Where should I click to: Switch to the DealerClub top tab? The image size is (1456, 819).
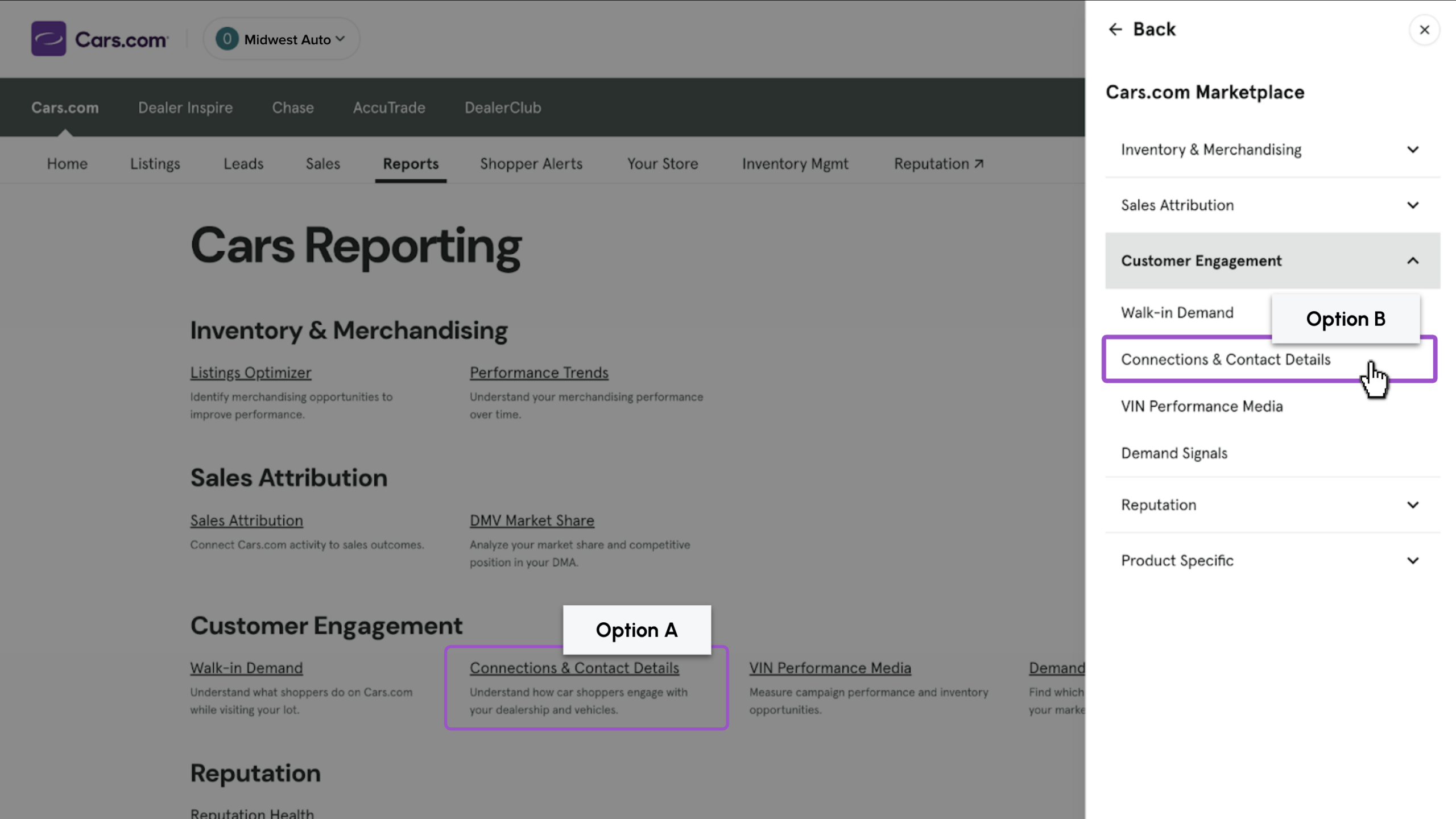[x=503, y=107]
